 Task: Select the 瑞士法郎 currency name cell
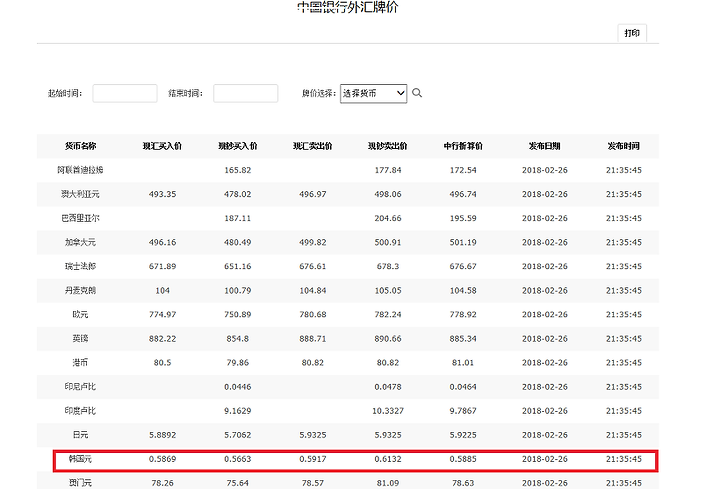click(x=80, y=266)
